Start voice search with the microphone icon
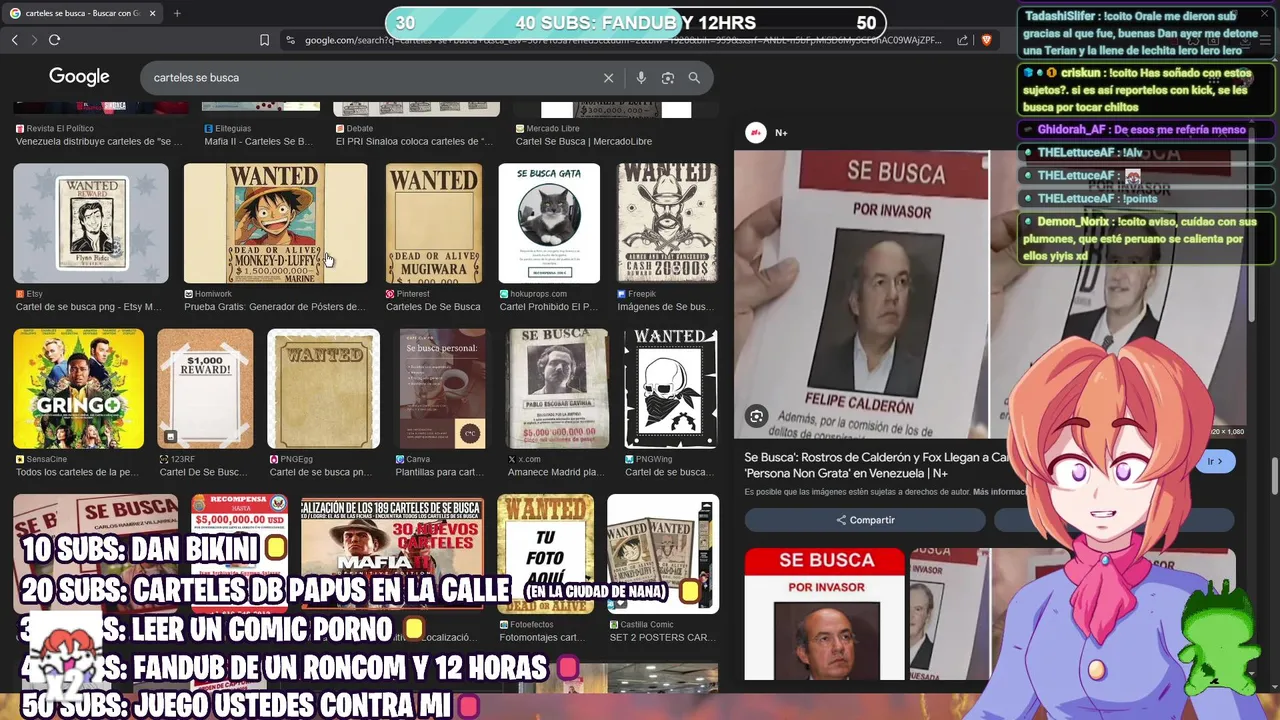Viewport: 1280px width, 720px height. click(x=641, y=77)
